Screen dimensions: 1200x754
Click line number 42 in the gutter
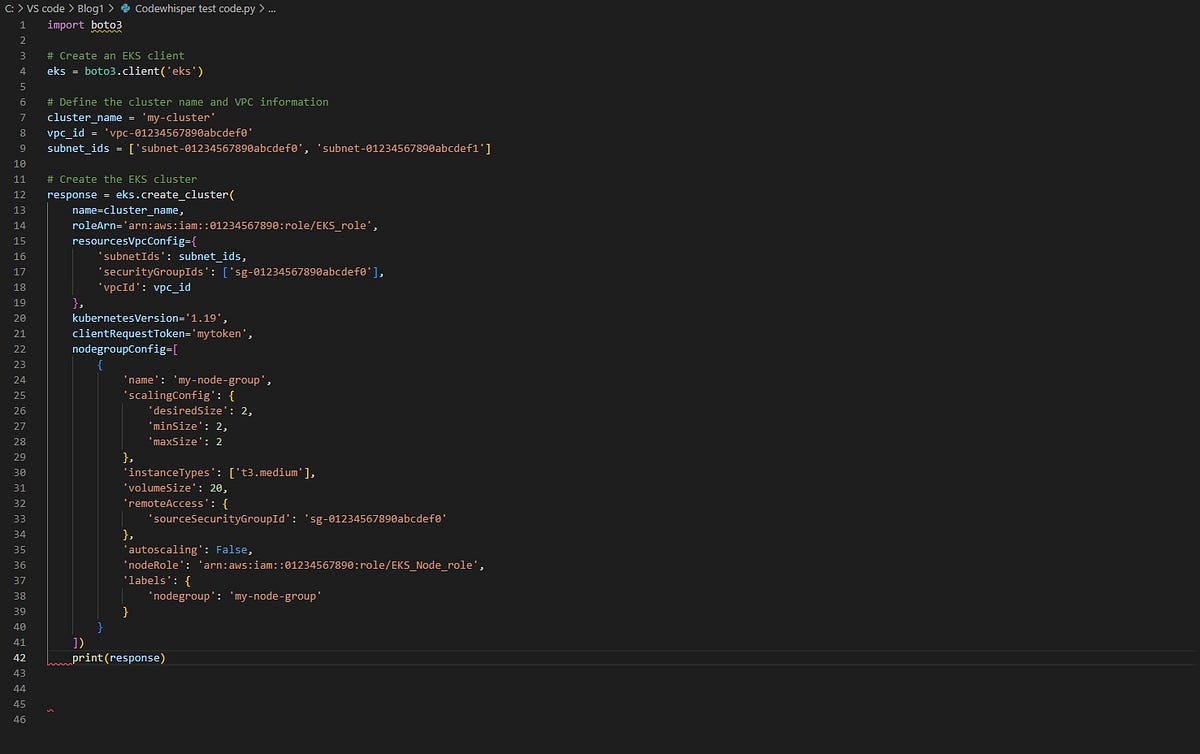(22, 657)
